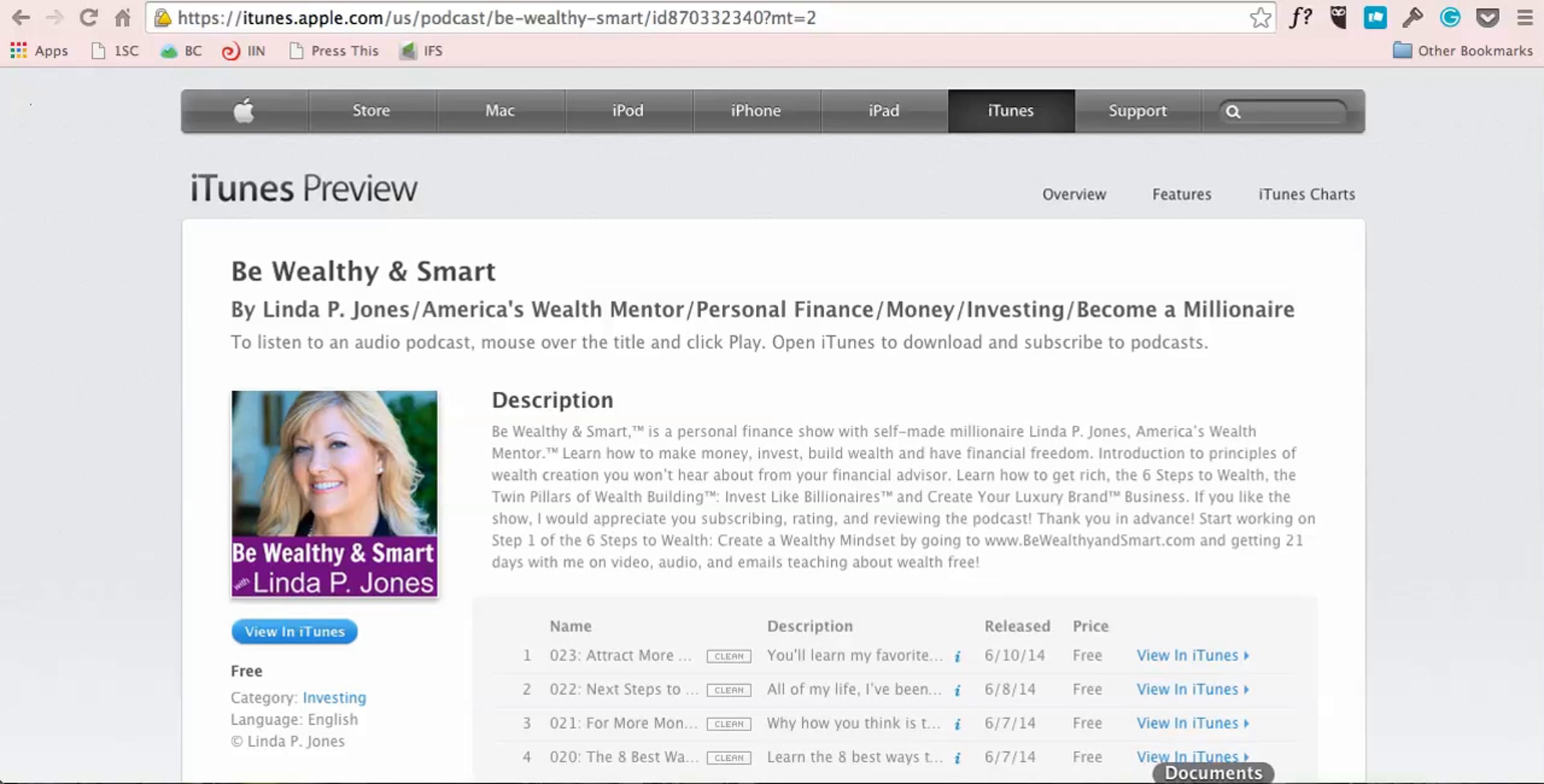
Task: Bookmark this page with the star icon
Action: tap(1260, 17)
